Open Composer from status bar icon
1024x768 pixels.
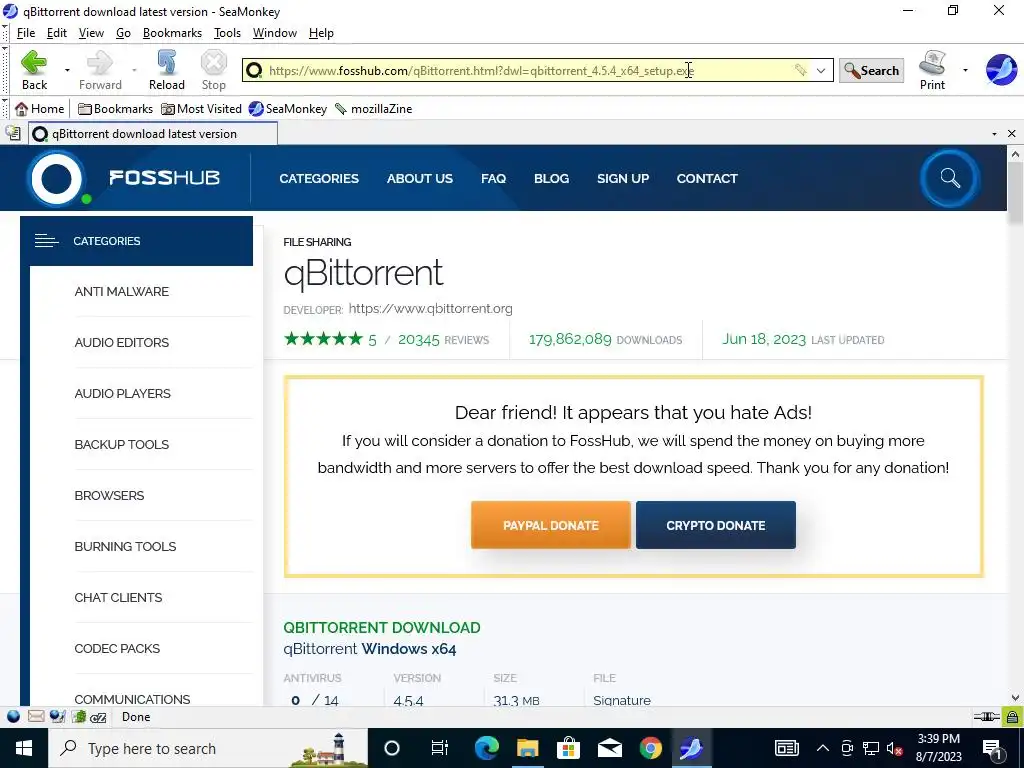coord(57,717)
